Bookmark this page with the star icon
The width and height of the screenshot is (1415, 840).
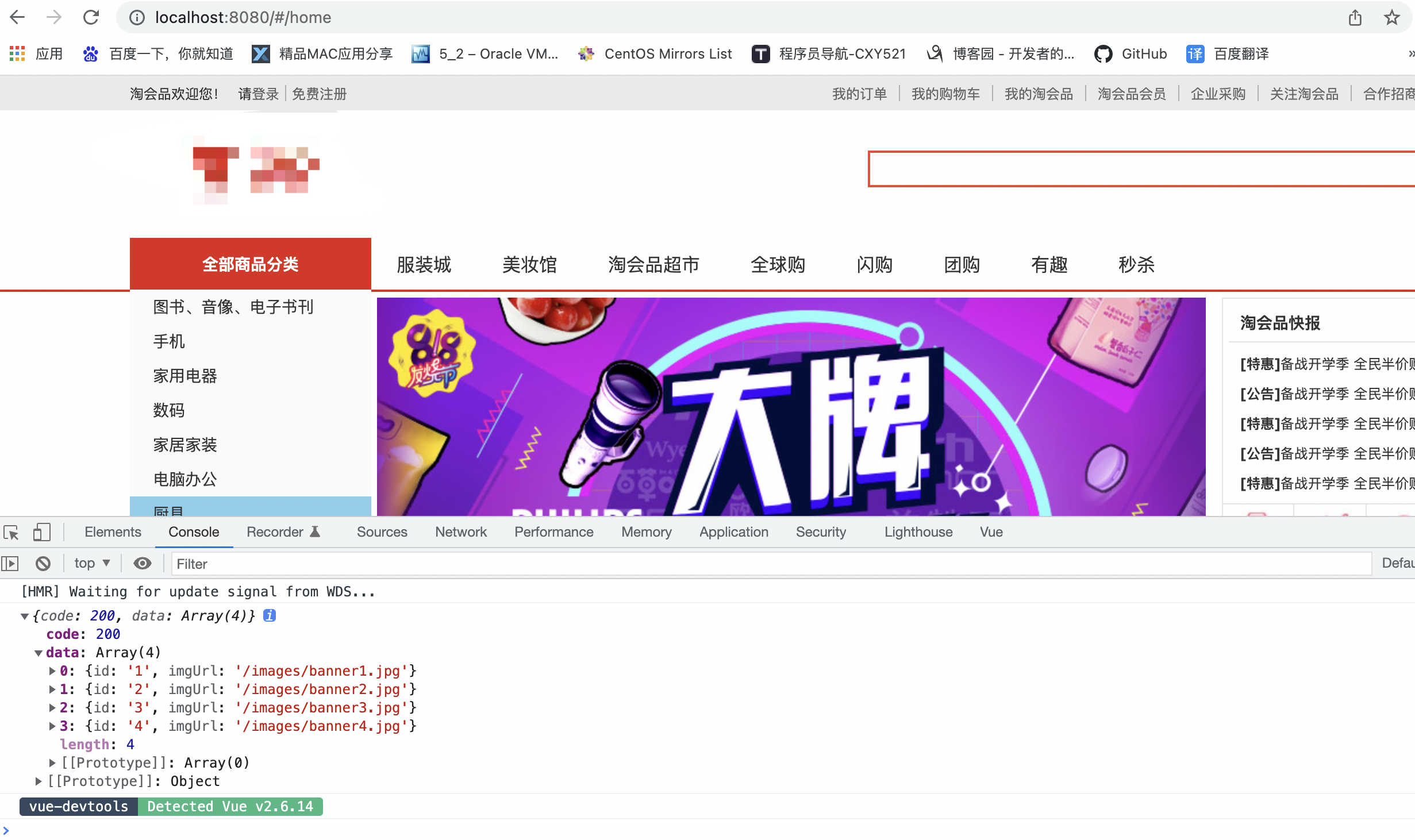tap(1391, 17)
